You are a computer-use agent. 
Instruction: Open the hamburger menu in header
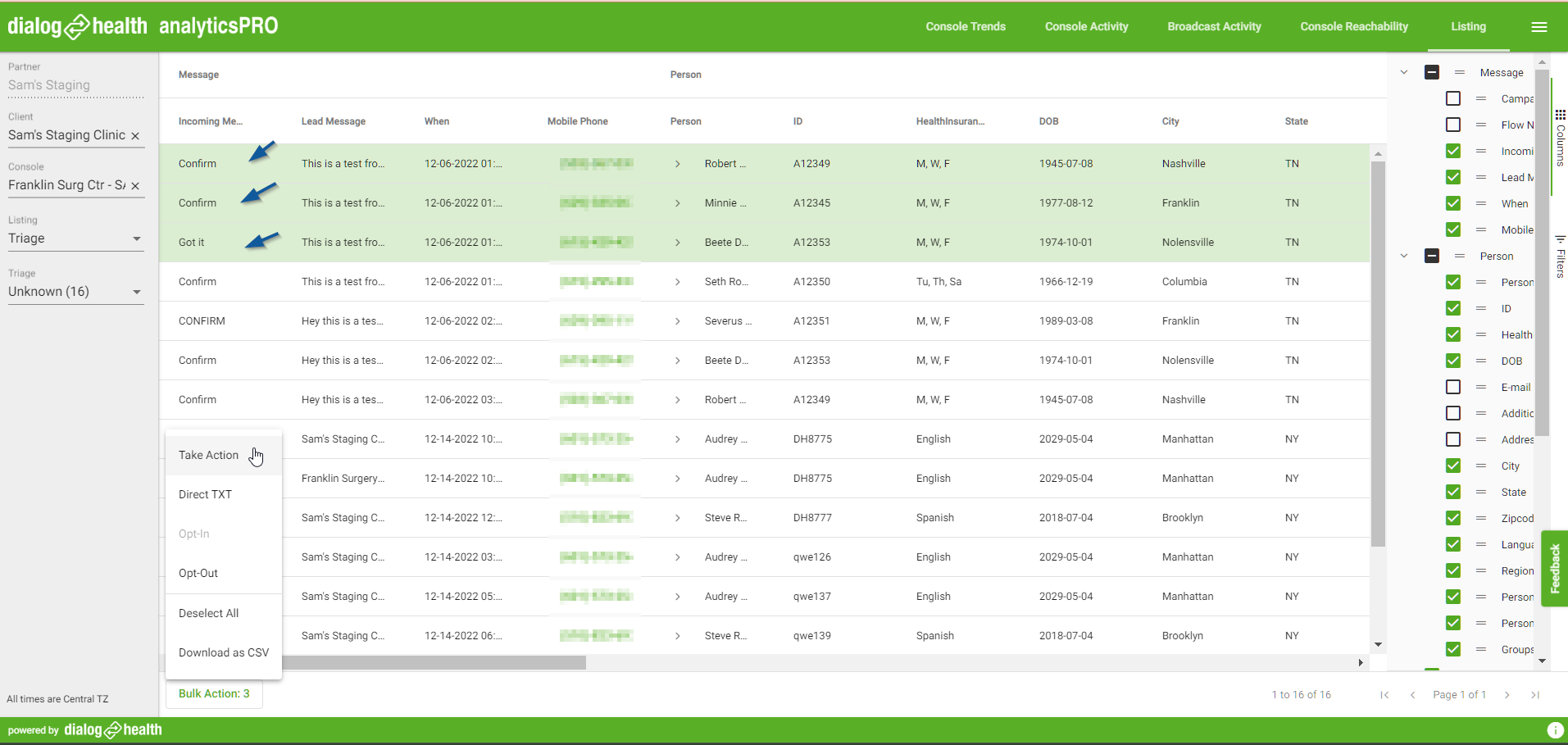tap(1538, 27)
